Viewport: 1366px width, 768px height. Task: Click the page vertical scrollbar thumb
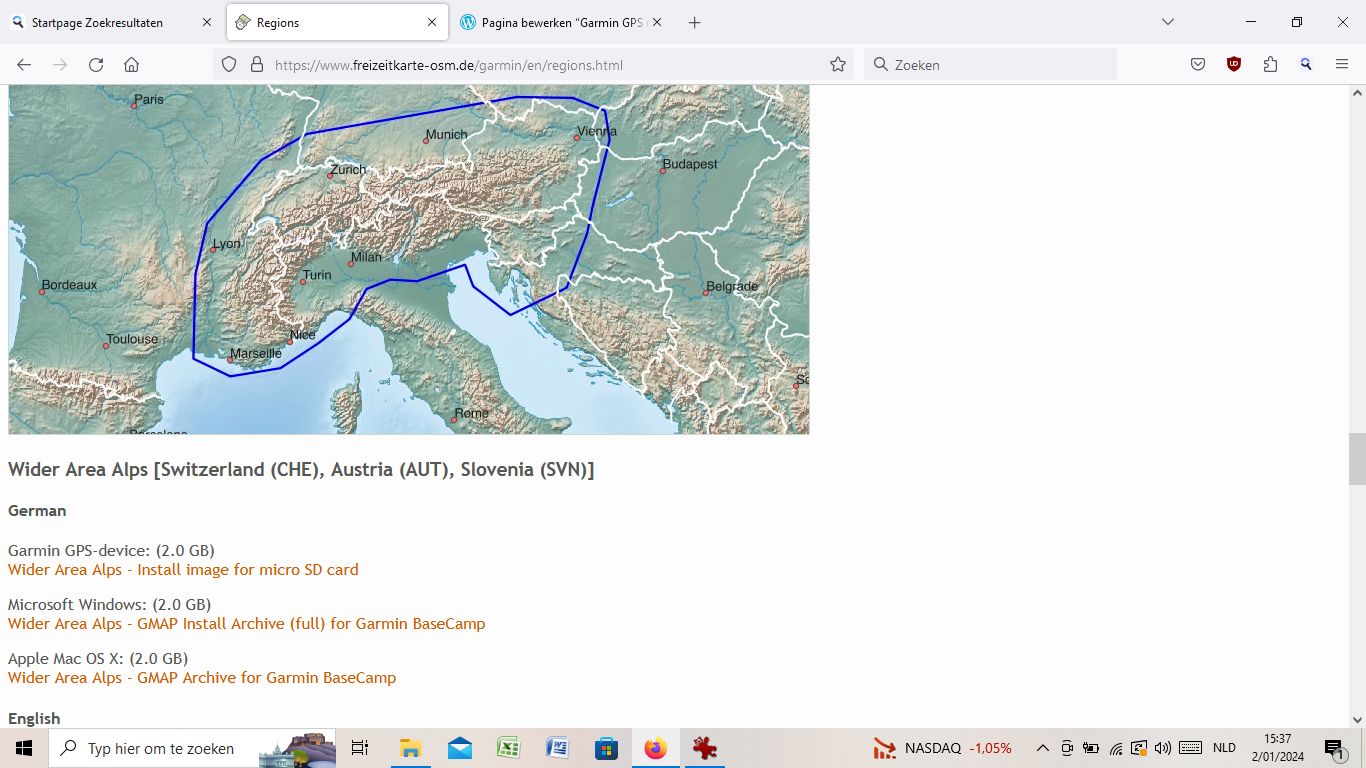click(1357, 458)
